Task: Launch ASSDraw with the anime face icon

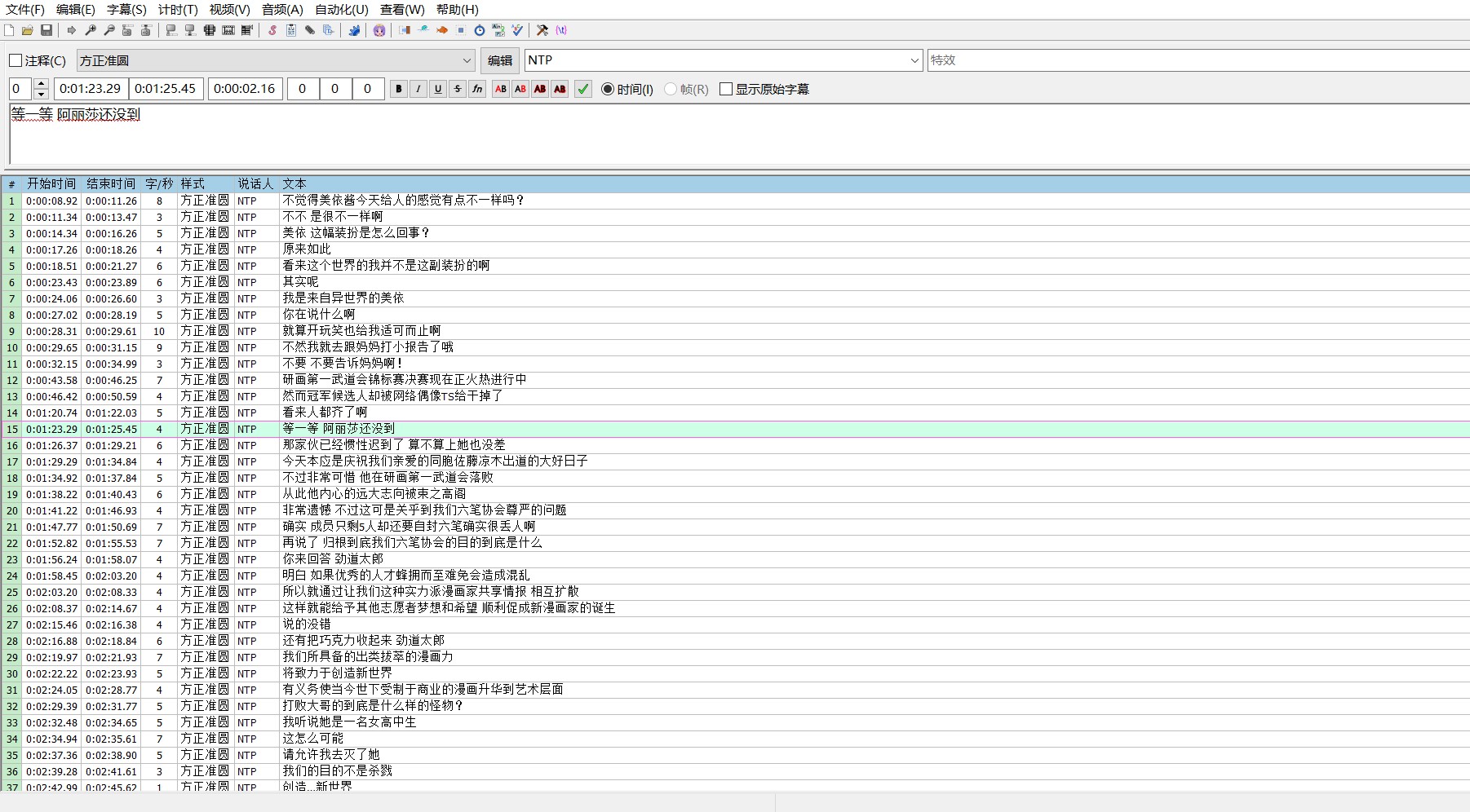Action: click(x=379, y=30)
